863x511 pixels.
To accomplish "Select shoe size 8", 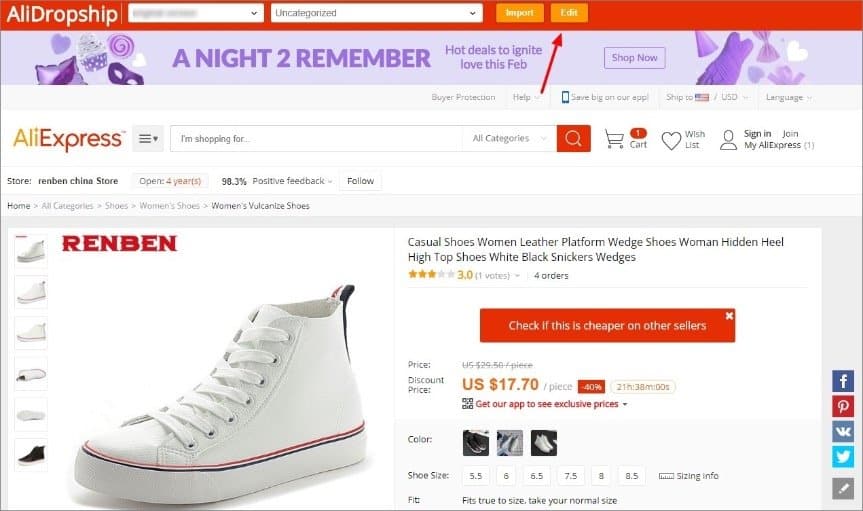I will (601, 476).
